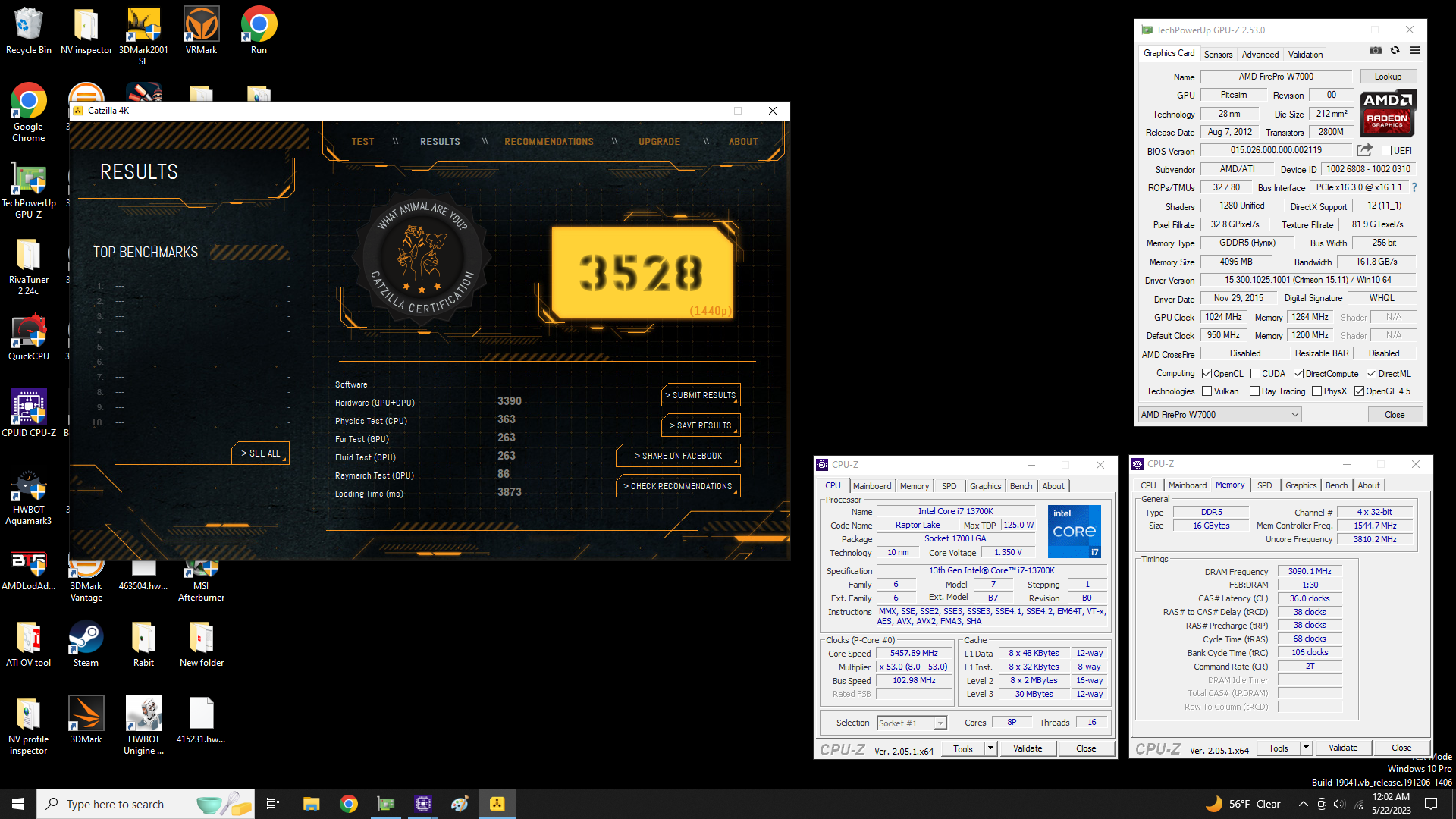Launch CPUID CPU-Z desktop shortcut
The width and height of the screenshot is (1456, 819).
tap(29, 414)
